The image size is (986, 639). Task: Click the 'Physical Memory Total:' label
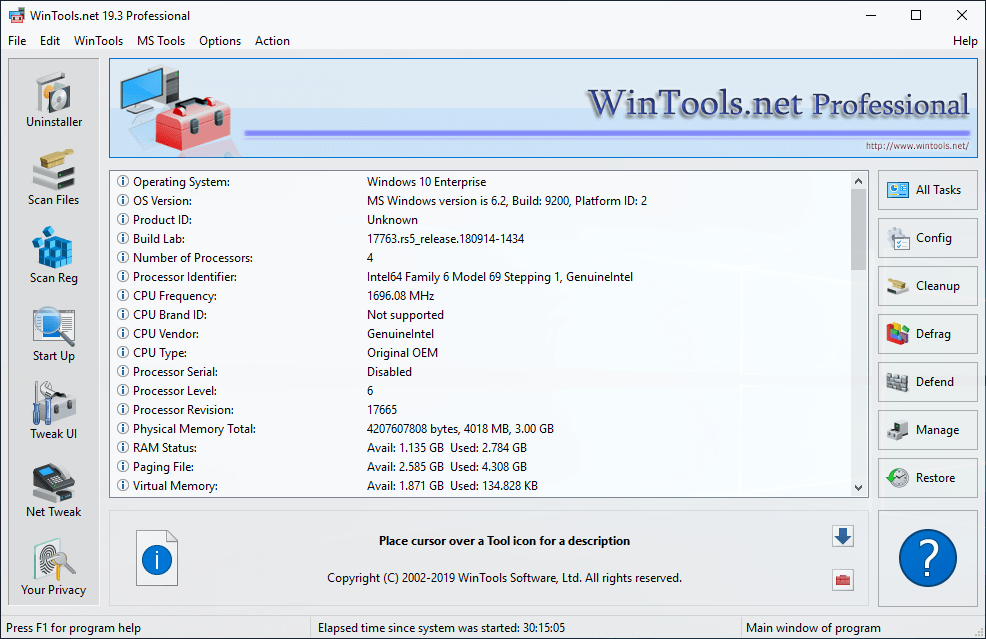(194, 429)
